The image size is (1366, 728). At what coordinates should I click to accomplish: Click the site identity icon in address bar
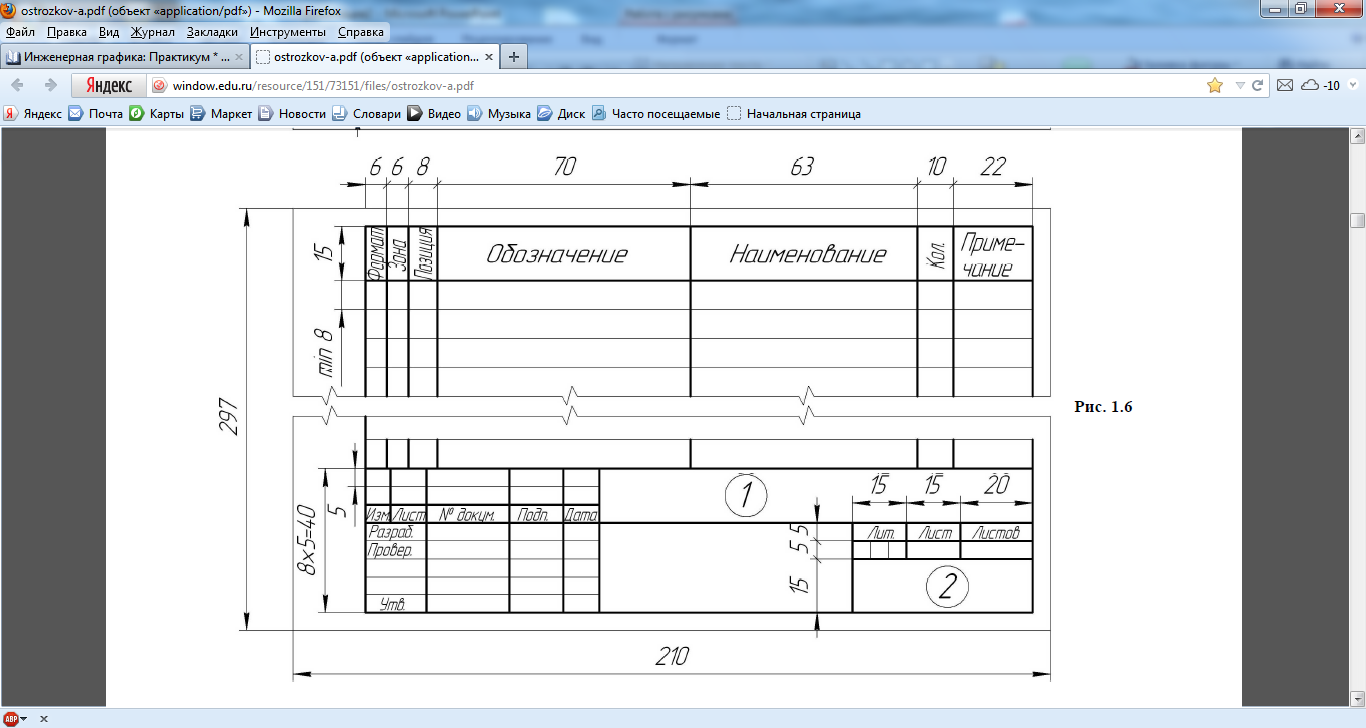pyautogui.click(x=159, y=85)
